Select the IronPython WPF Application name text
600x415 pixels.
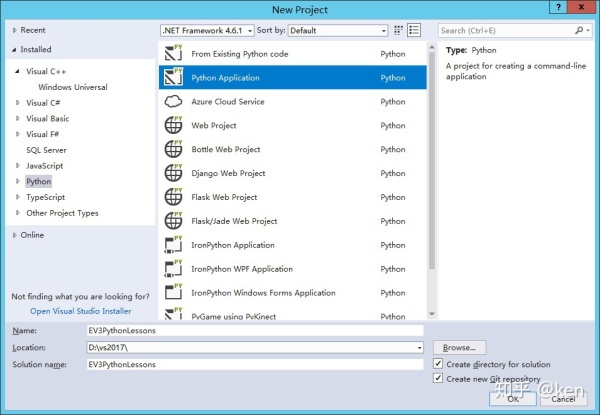(x=242, y=269)
